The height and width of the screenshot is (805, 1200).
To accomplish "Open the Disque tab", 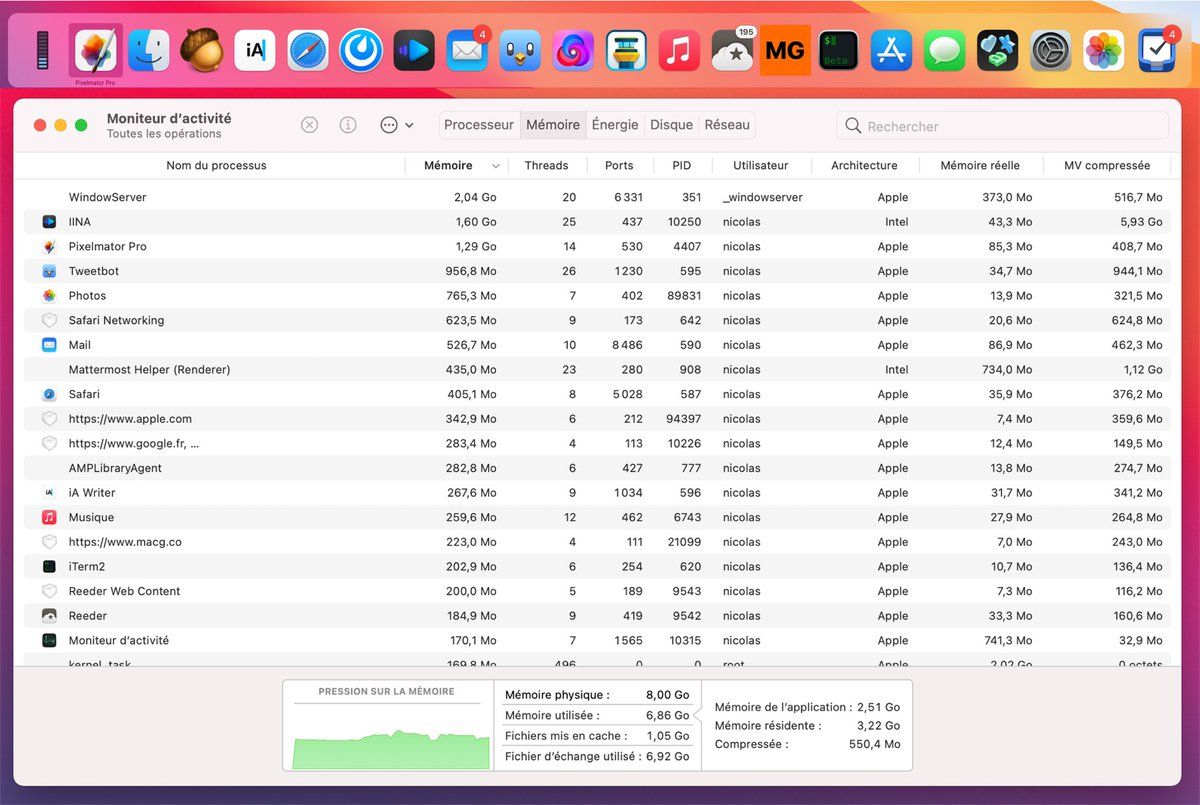I will [x=671, y=125].
